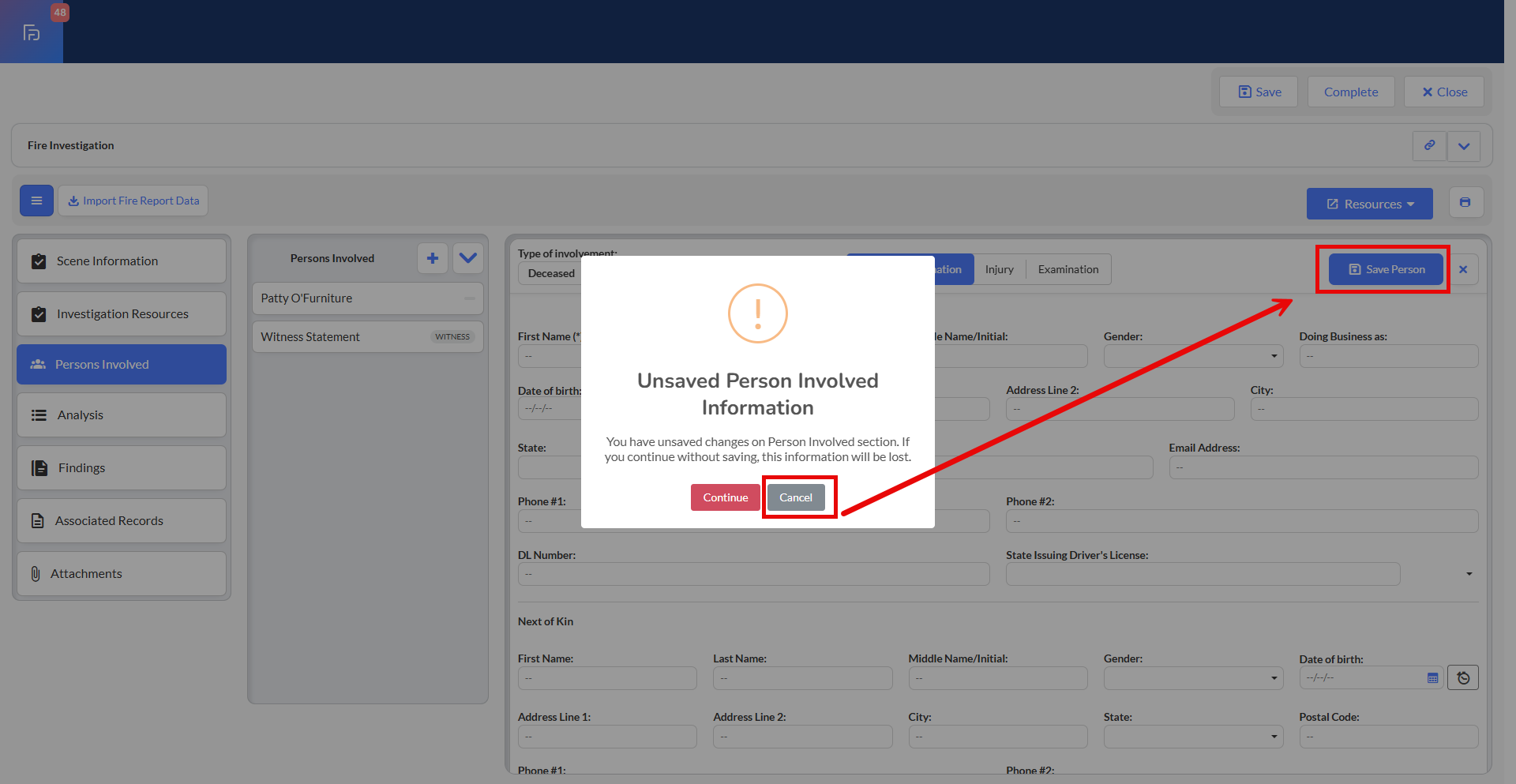Open the Resources dropdown menu
Viewport: 1516px width, 784px height.
pyautogui.click(x=1369, y=204)
